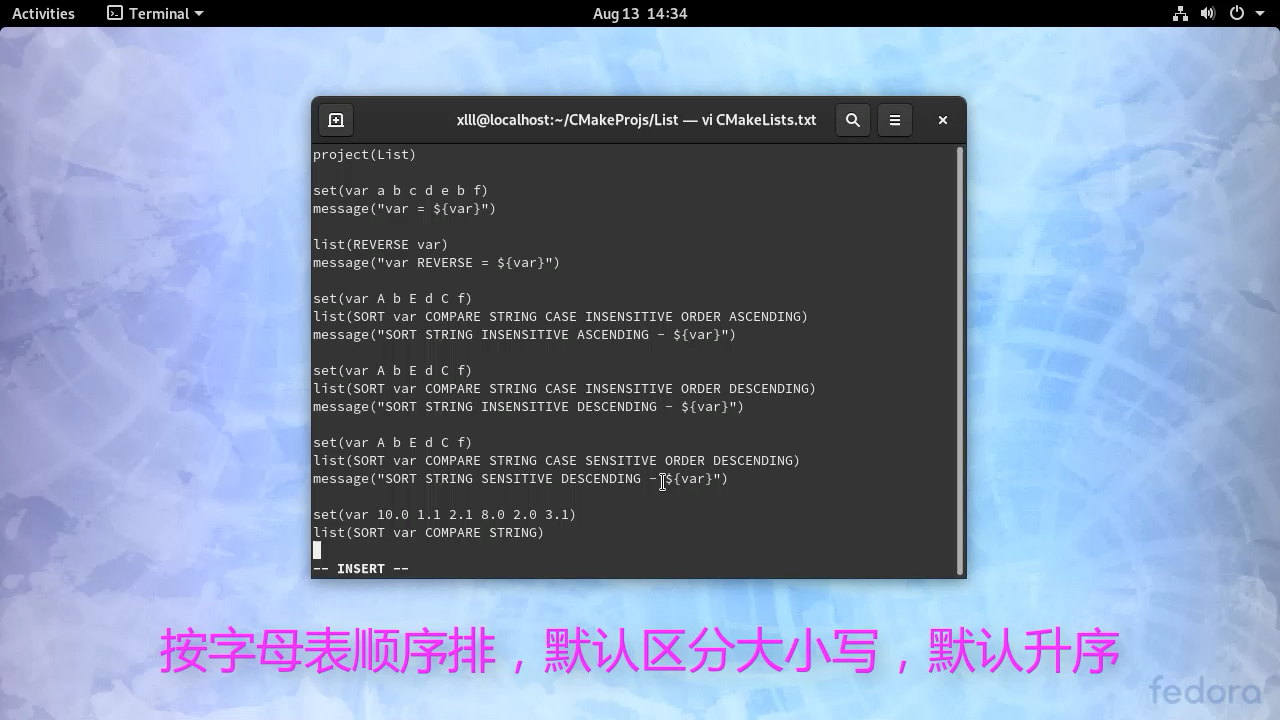Image resolution: width=1280 pixels, height=720 pixels.
Task: Click the CMakeLists.txt window title
Action: coord(637,119)
